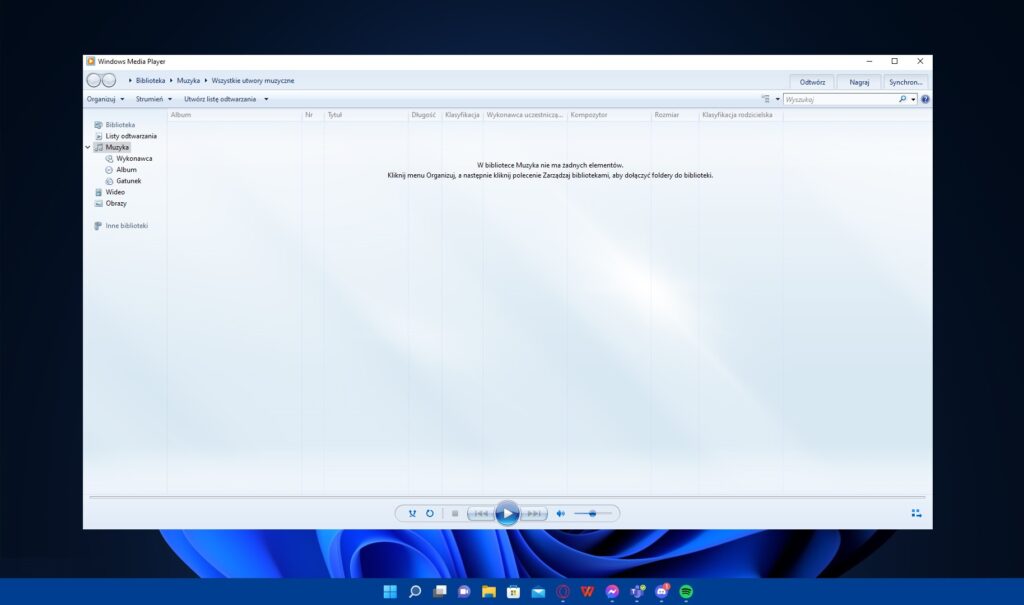1024x605 pixels.
Task: Click Utwórz listę odtwarzania
Action: 219,99
